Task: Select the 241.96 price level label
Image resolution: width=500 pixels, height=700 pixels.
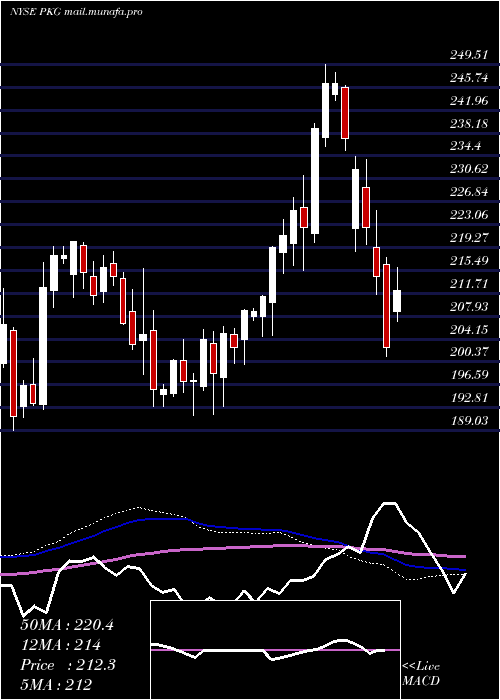Action: 469,101
